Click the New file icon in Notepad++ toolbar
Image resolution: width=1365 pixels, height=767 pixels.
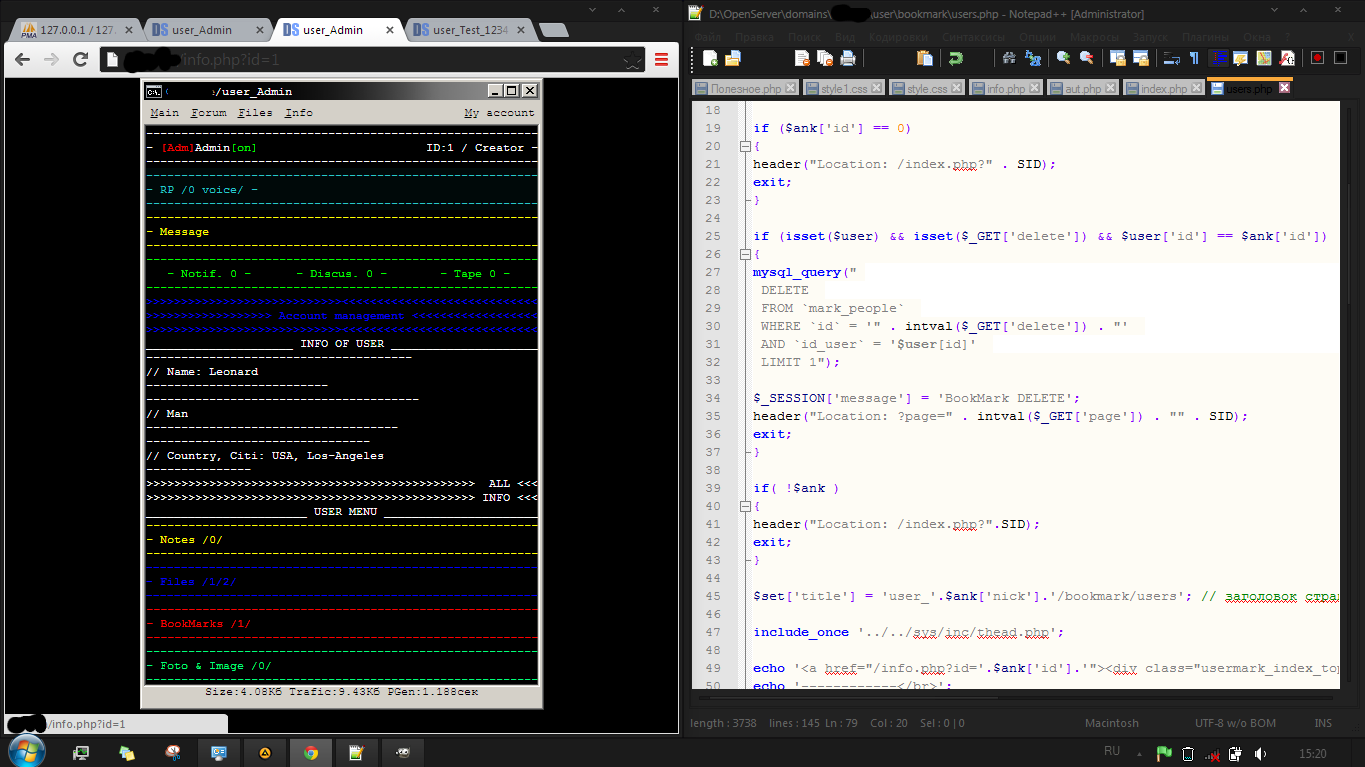[x=710, y=58]
